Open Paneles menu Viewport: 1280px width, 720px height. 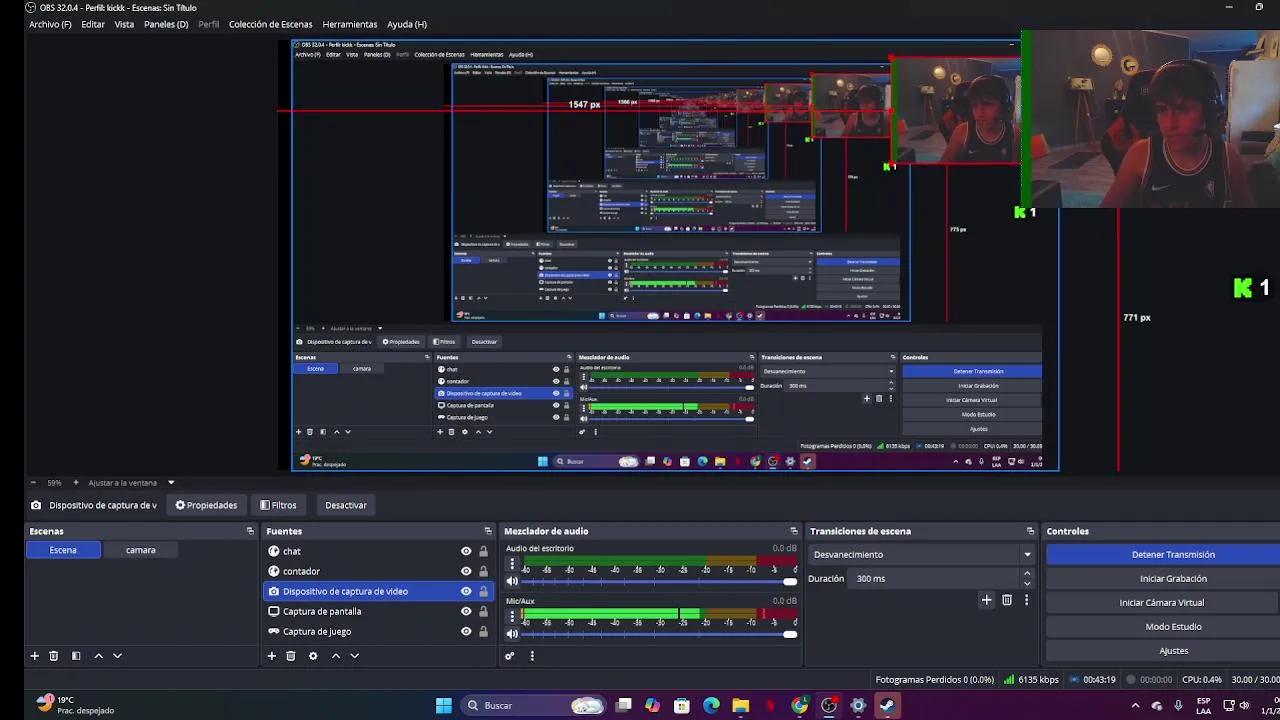[x=166, y=24]
